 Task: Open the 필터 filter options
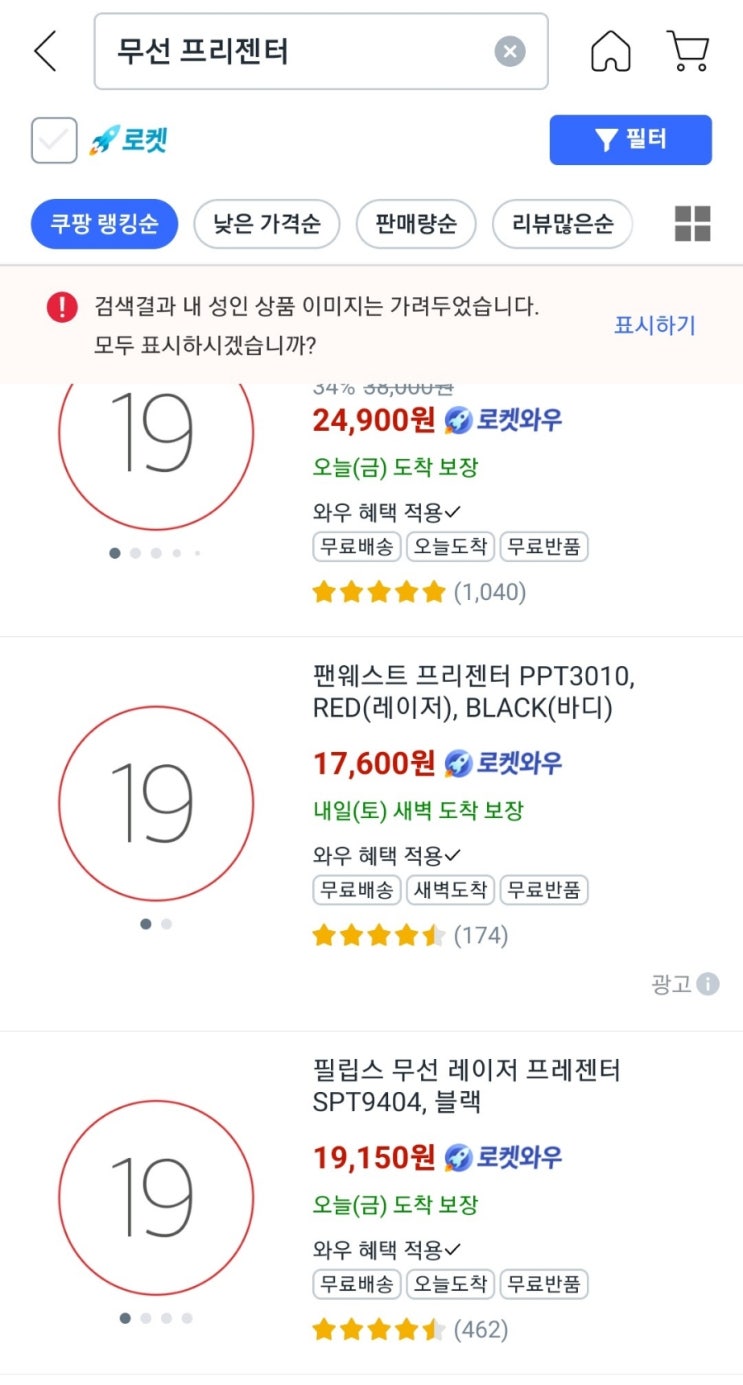click(630, 140)
